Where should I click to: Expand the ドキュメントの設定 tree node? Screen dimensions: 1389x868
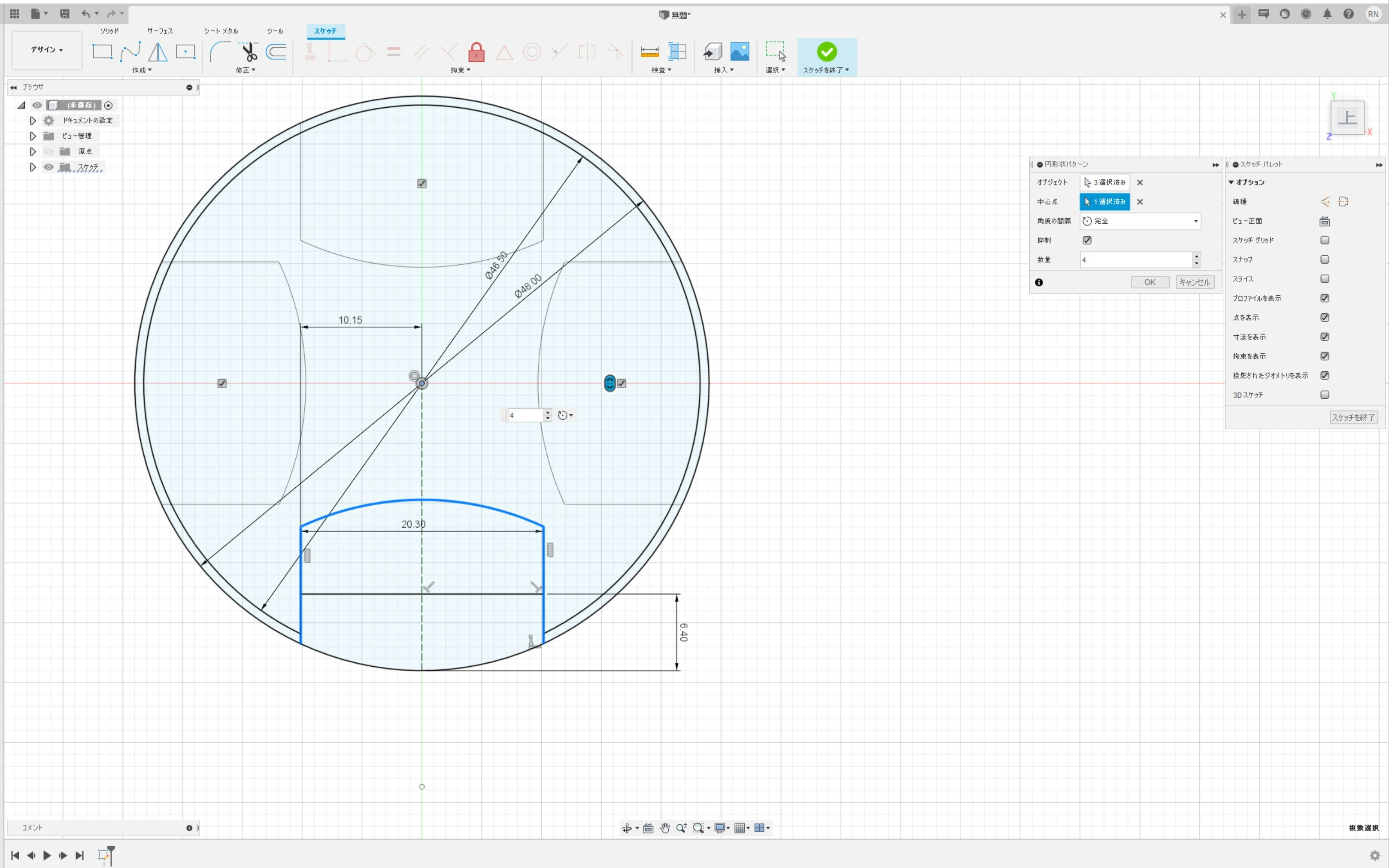click(33, 121)
